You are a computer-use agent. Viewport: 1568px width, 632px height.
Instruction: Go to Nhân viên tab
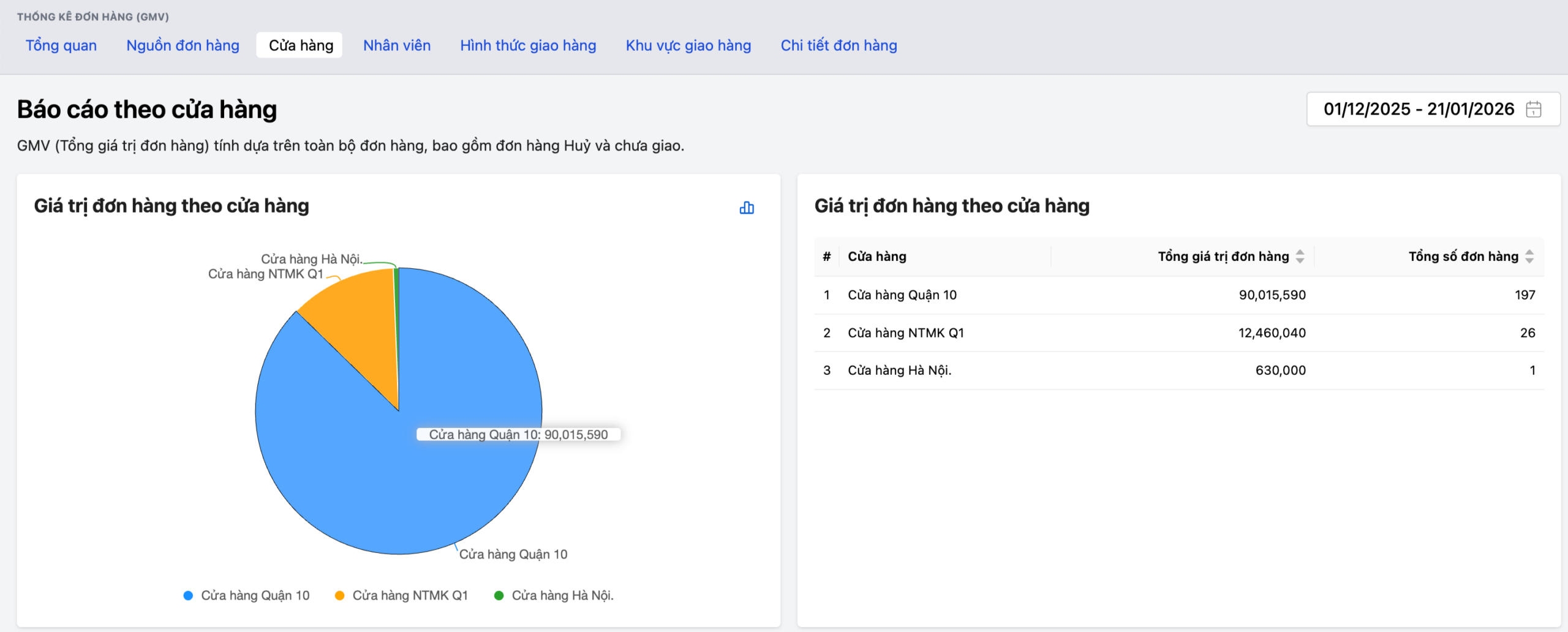pos(397,45)
